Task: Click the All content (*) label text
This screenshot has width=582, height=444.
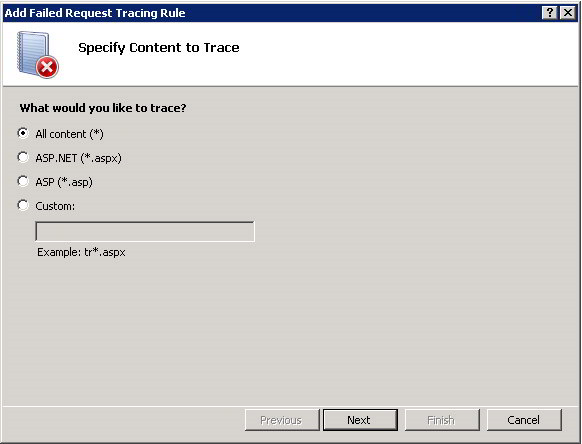Action: tap(69, 134)
